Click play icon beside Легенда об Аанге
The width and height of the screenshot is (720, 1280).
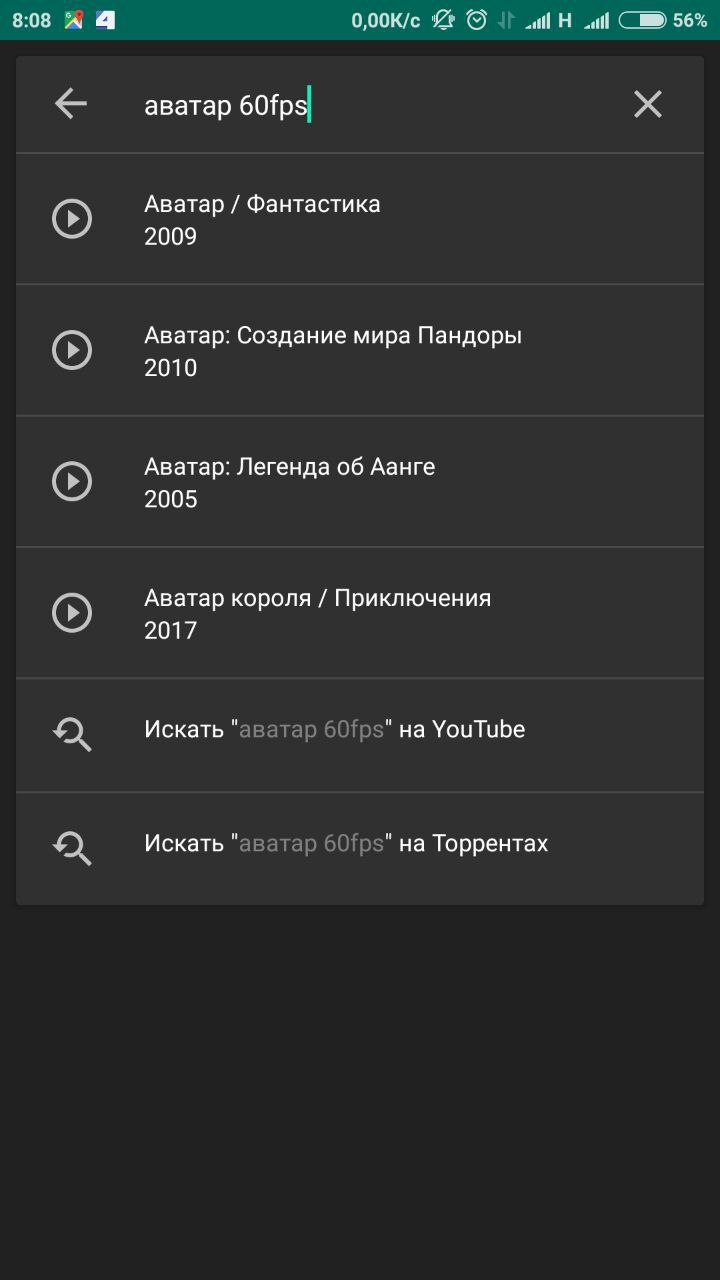pyautogui.click(x=72, y=481)
